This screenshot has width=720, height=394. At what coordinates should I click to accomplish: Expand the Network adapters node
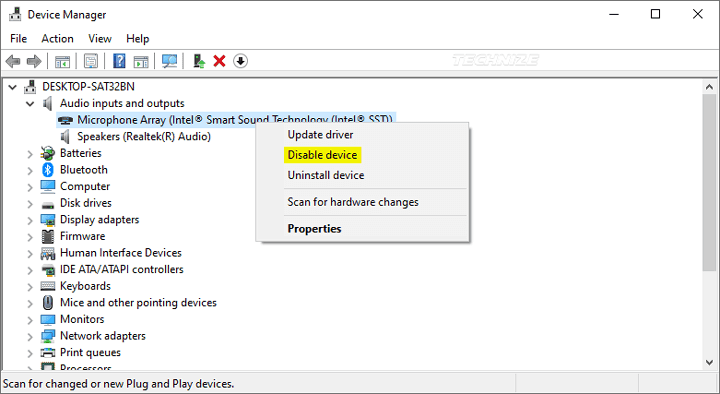pyautogui.click(x=30, y=337)
